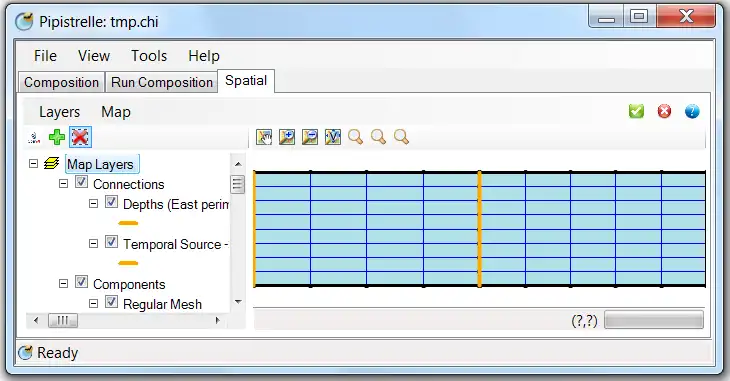Collapse the Temporal Source node
730x381 pixels.
pos(93,244)
